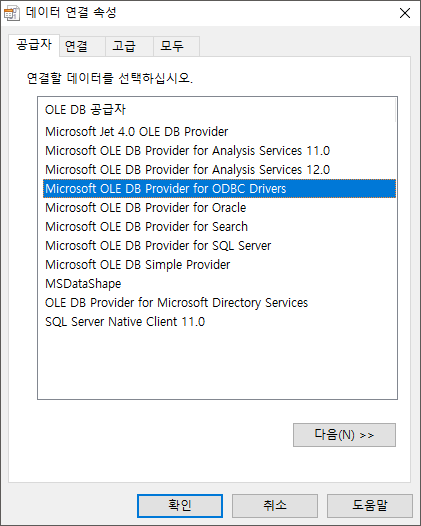
Task: Choose SQL Server Native Client 11.0
Action: tap(219, 322)
